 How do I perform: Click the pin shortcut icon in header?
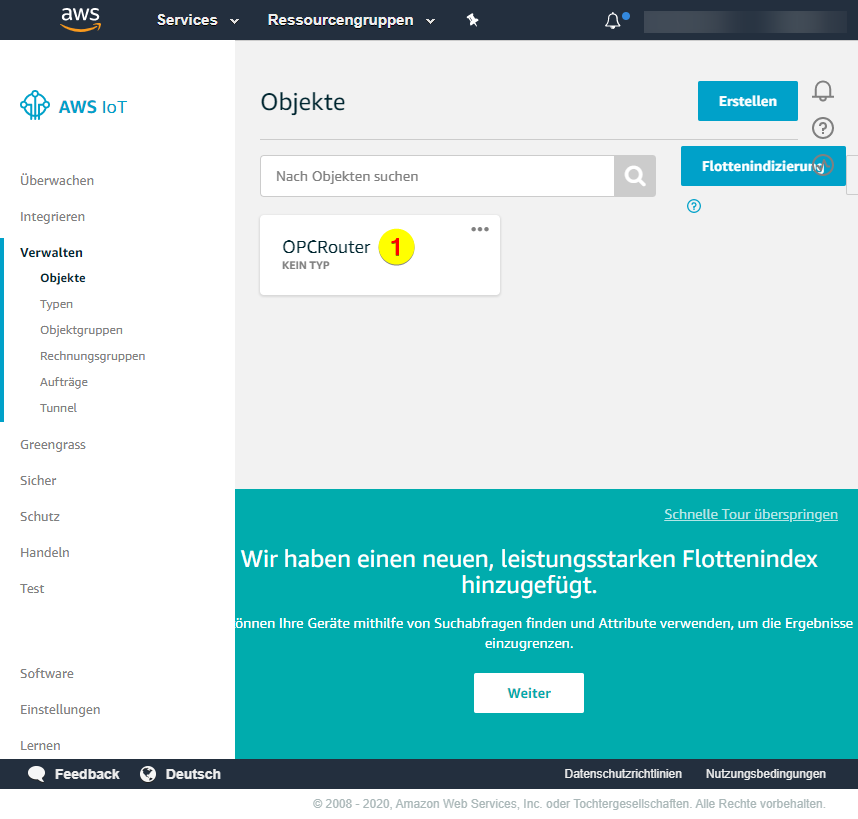pyautogui.click(x=473, y=20)
